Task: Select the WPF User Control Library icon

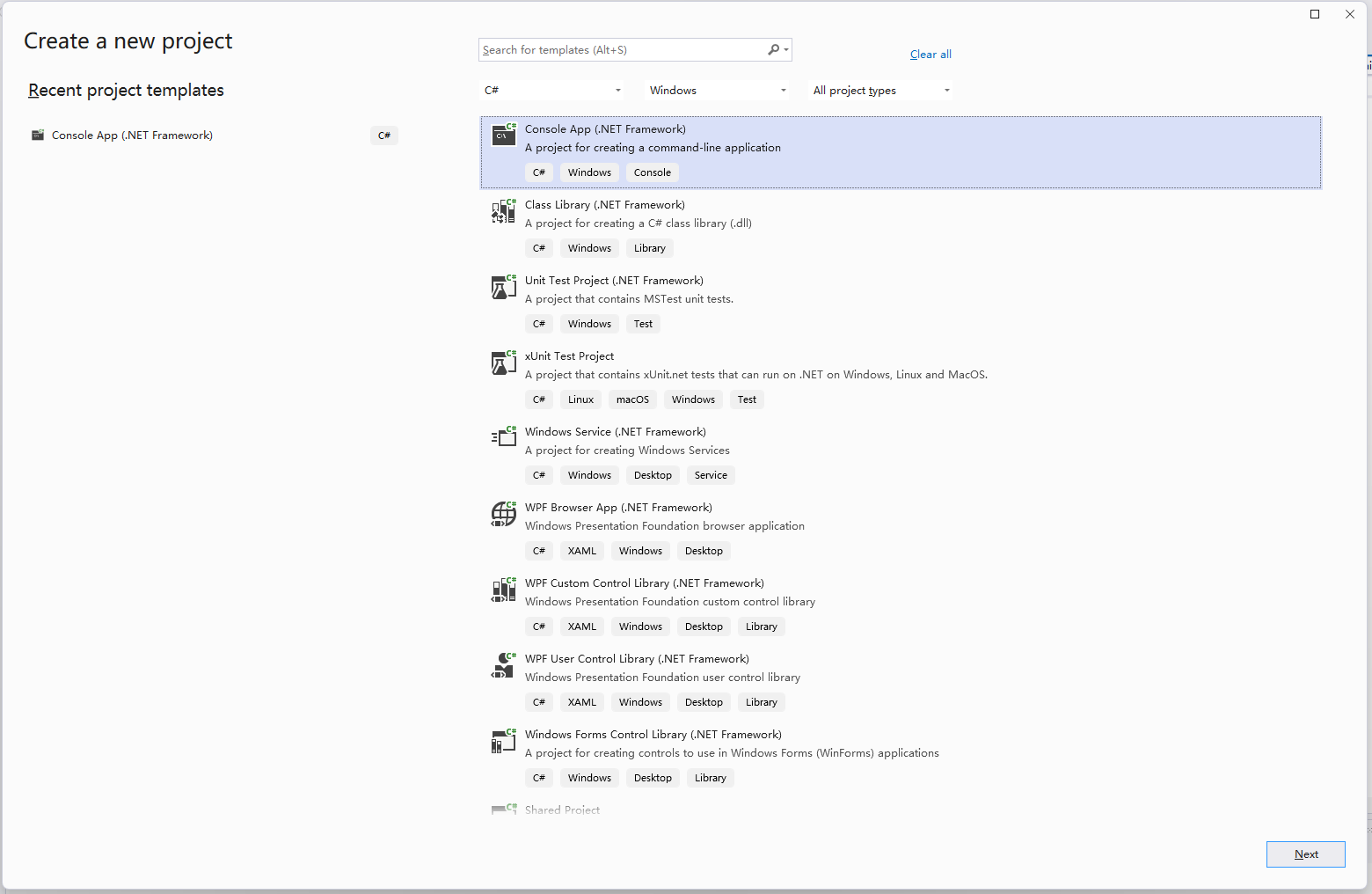Action: [x=504, y=665]
